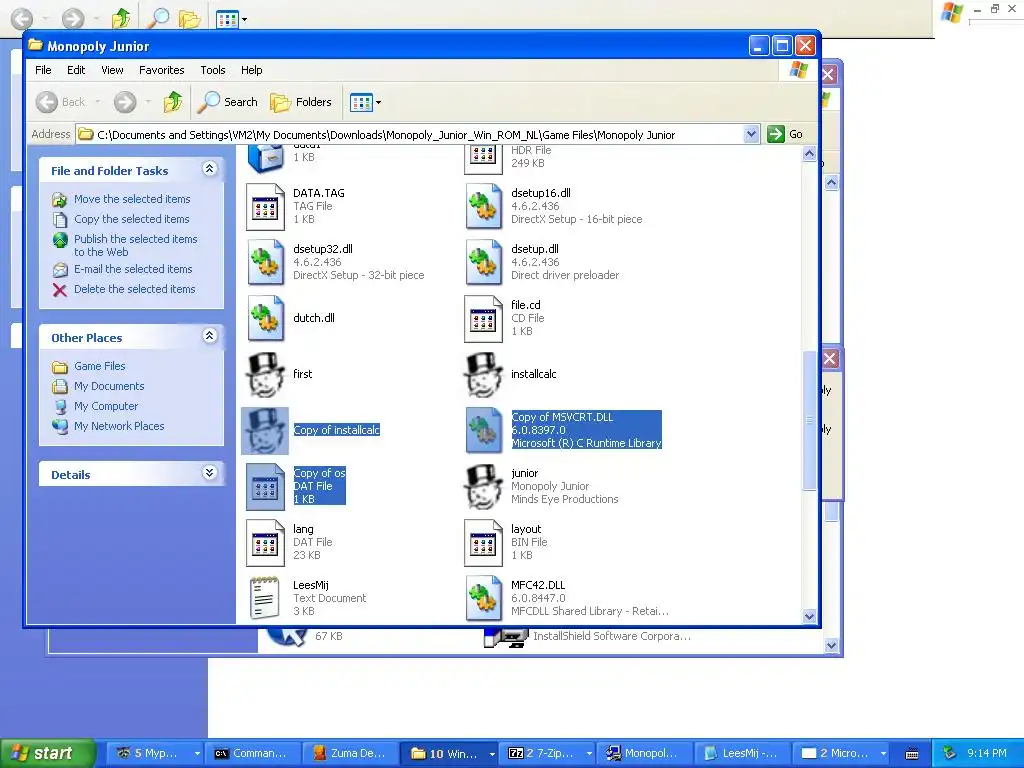Select the dsetup16.dll file icon
This screenshot has height=768, width=1024.
pos(483,207)
